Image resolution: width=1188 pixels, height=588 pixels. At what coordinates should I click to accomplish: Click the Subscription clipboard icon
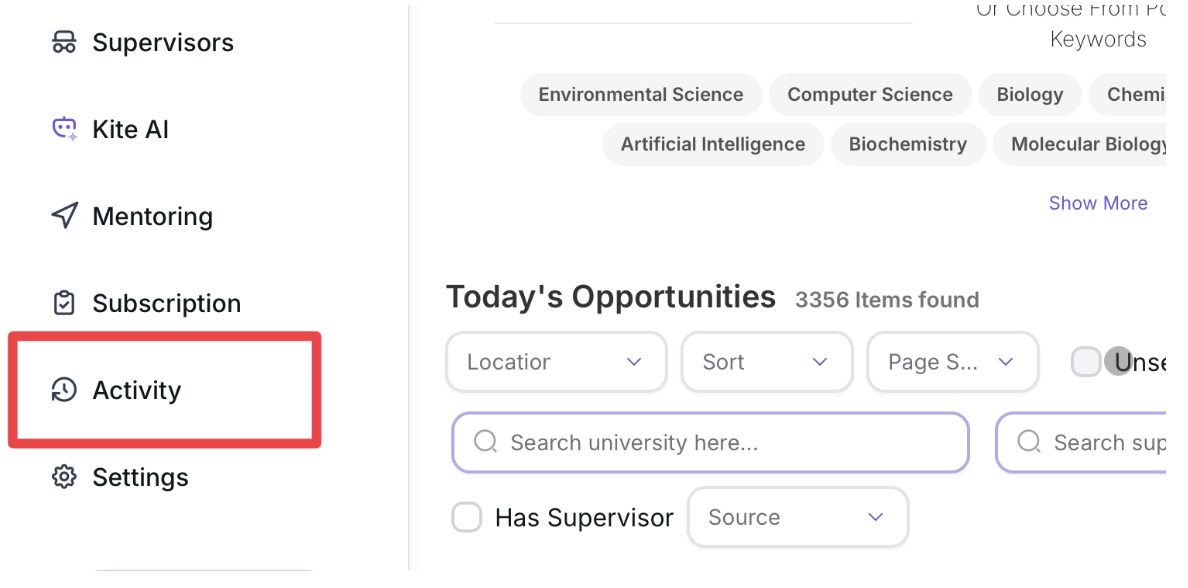click(x=64, y=303)
